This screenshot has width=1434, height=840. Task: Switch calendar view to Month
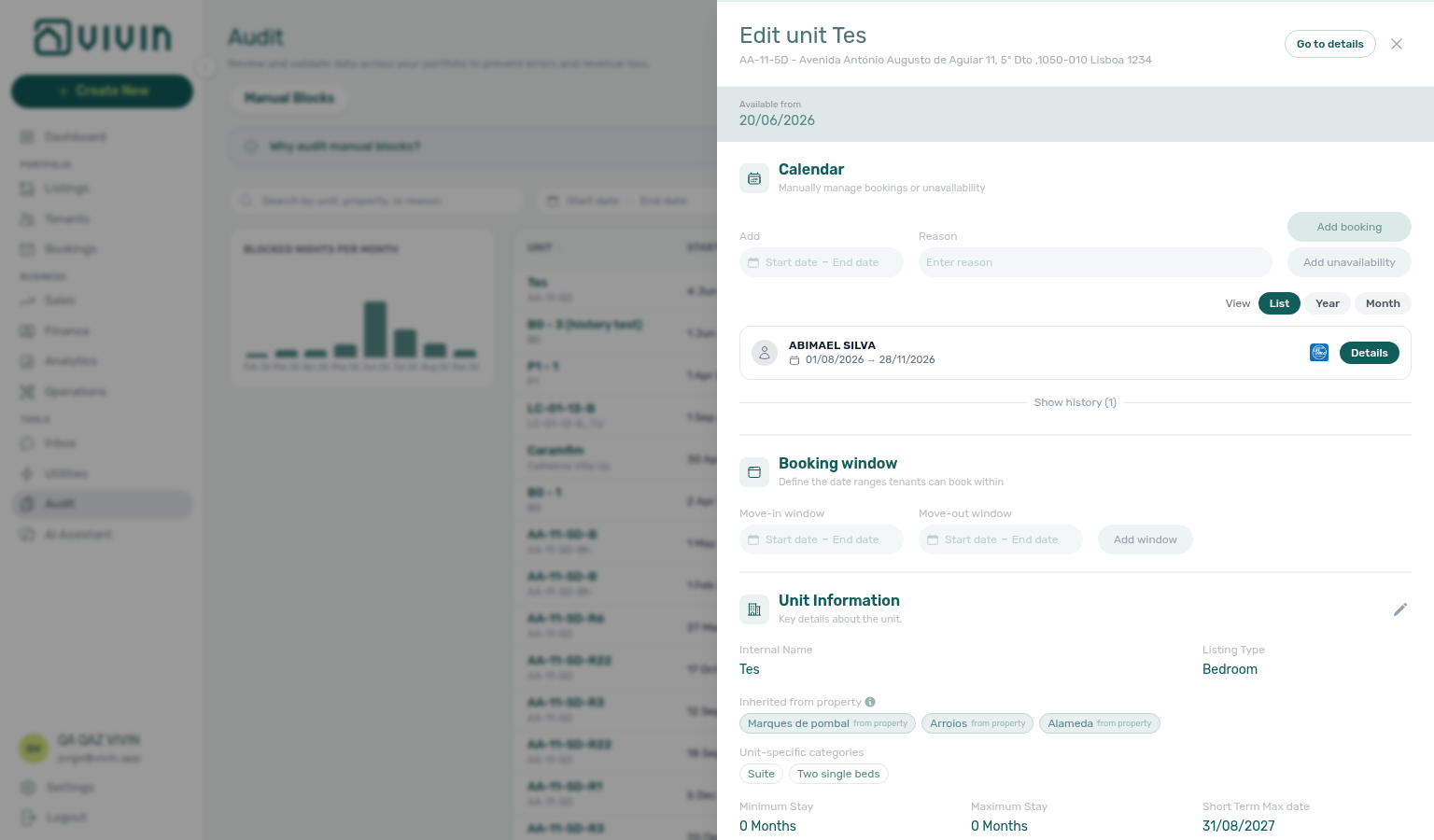click(x=1383, y=303)
